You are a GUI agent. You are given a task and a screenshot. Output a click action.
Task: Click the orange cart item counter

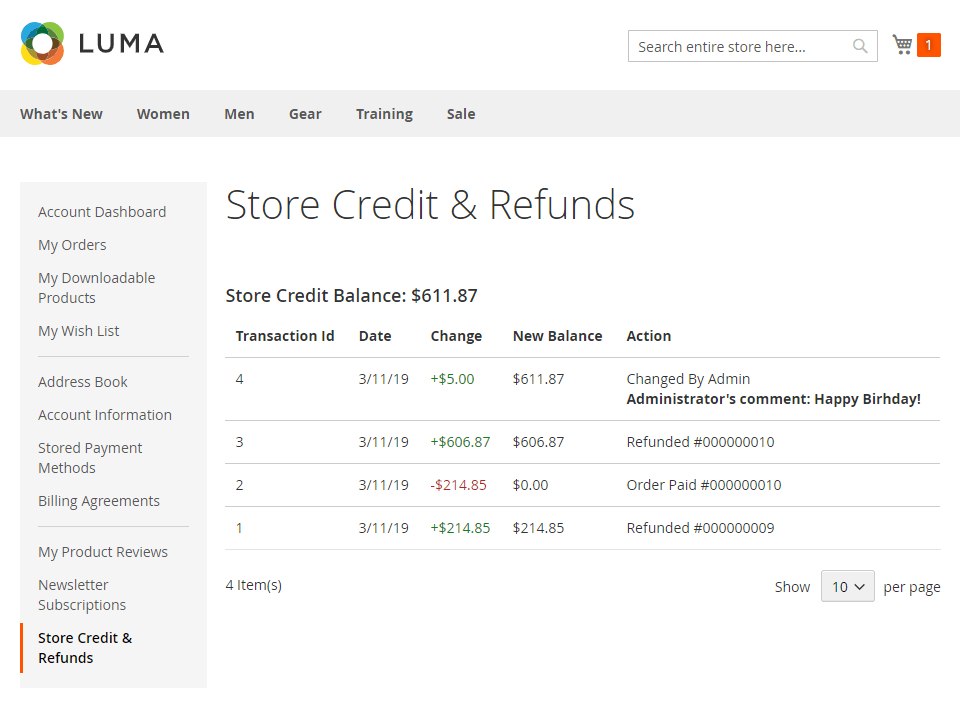click(x=929, y=45)
